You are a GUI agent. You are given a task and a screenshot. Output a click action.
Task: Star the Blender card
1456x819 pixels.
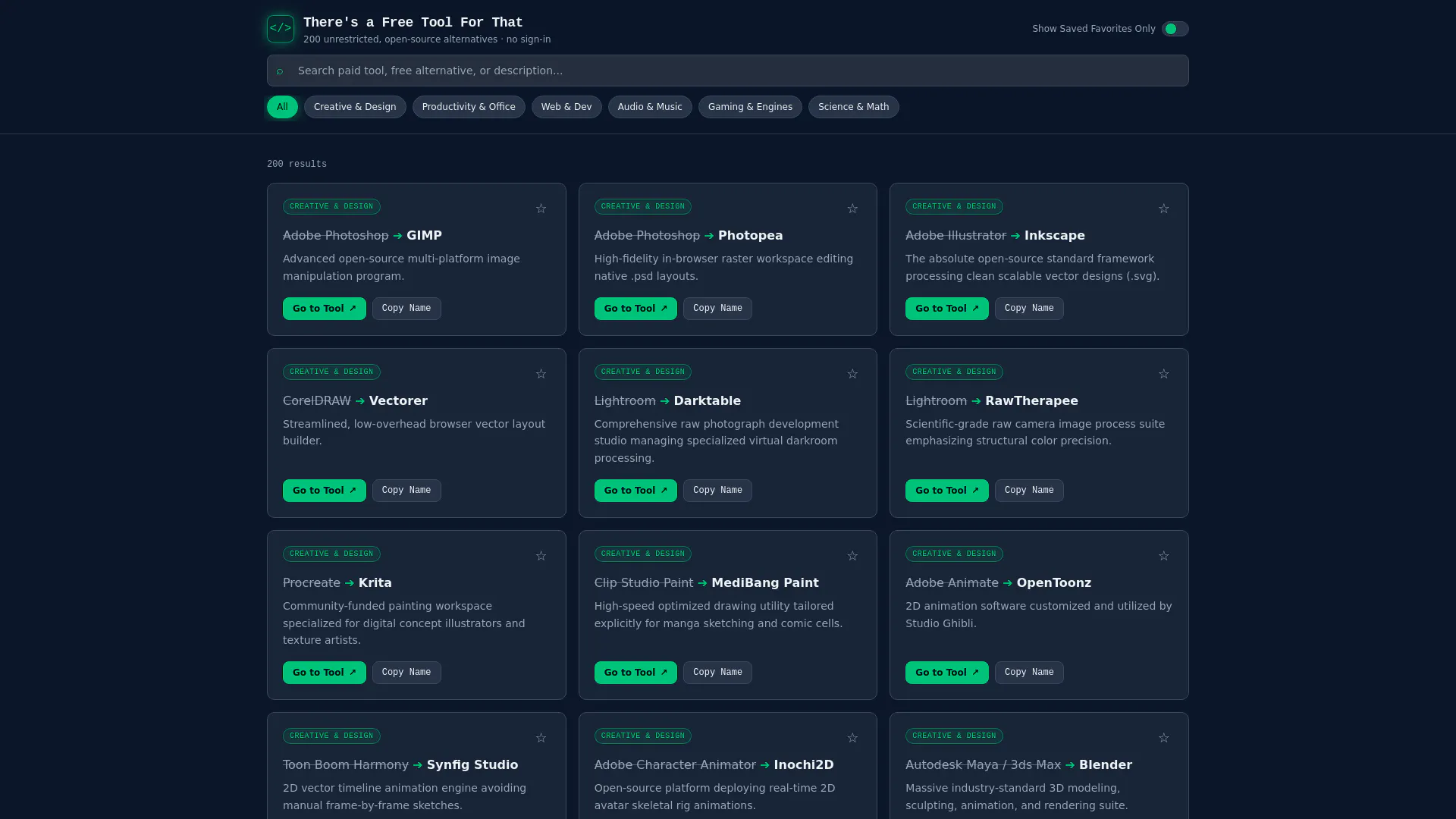coord(1163,738)
